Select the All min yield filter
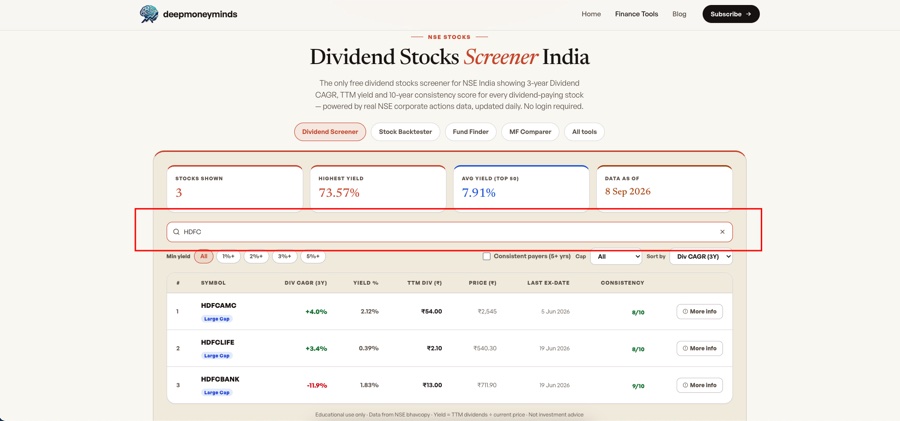Screen dimensions: 900x421 pos(204,256)
